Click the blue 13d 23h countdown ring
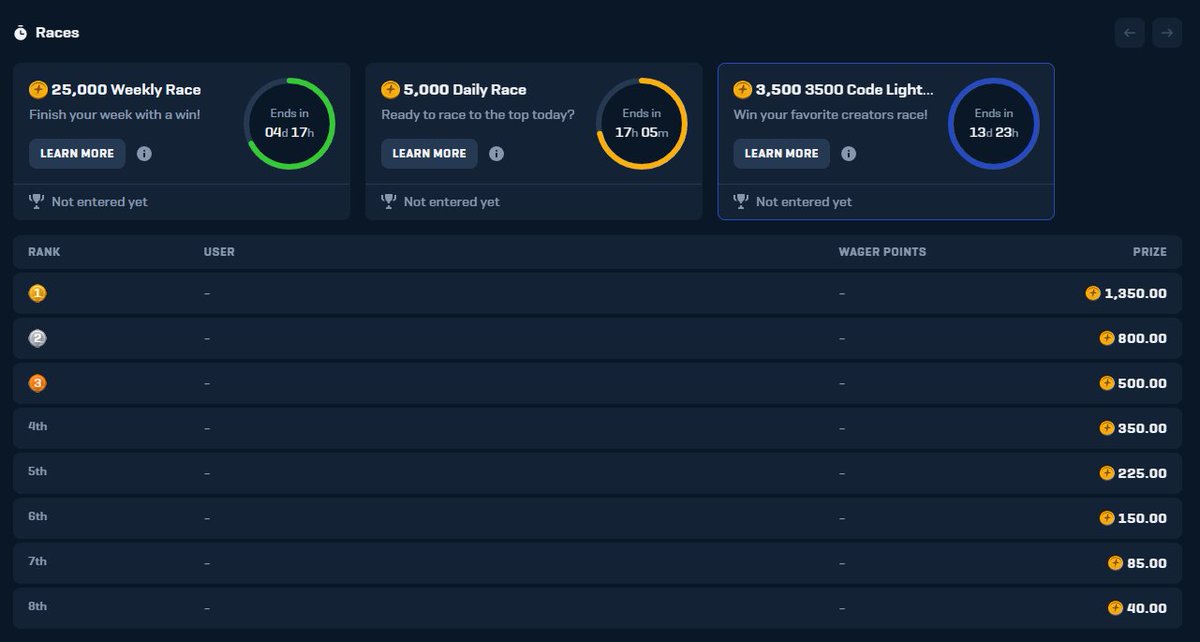 click(993, 124)
